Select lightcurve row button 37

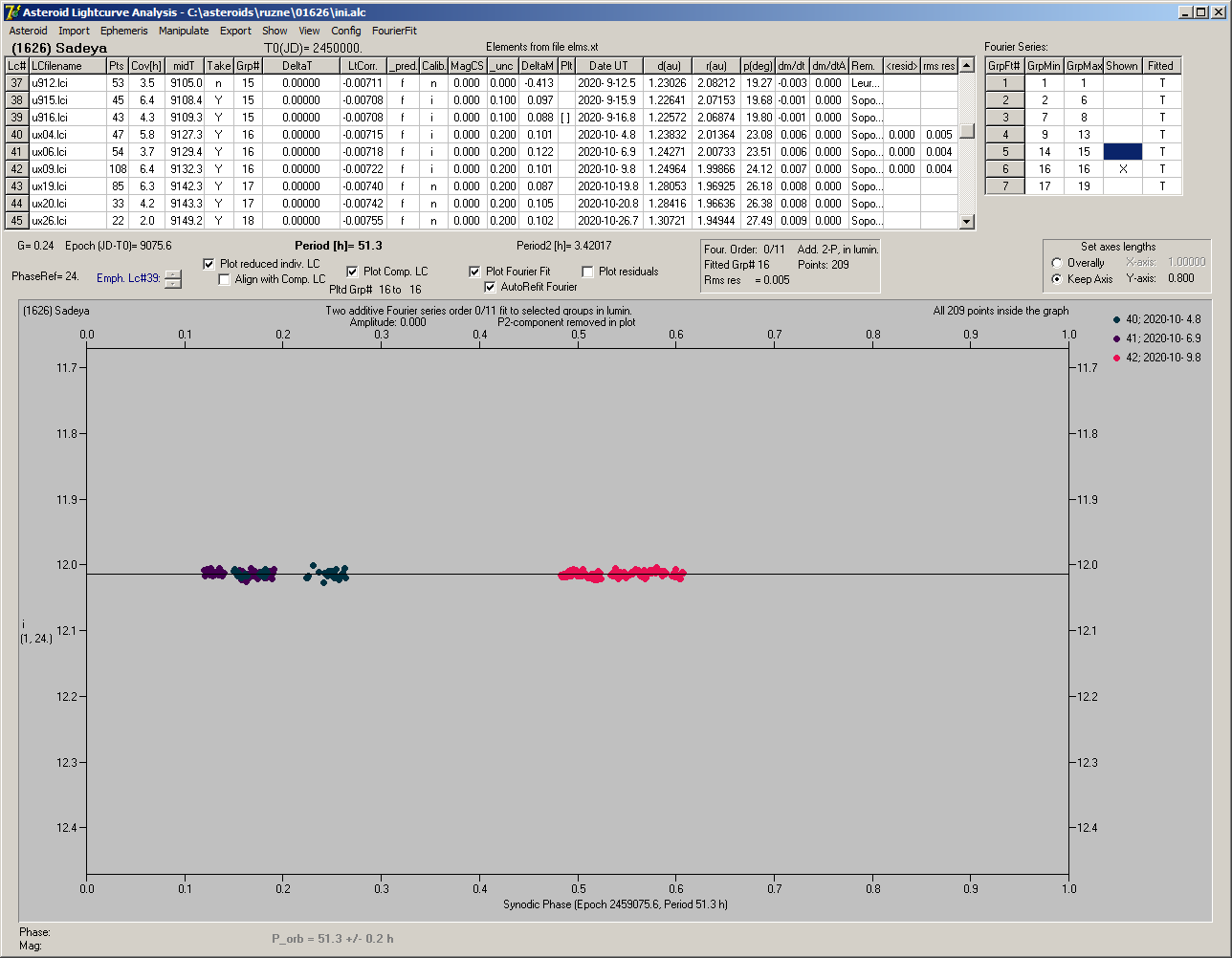point(17,83)
